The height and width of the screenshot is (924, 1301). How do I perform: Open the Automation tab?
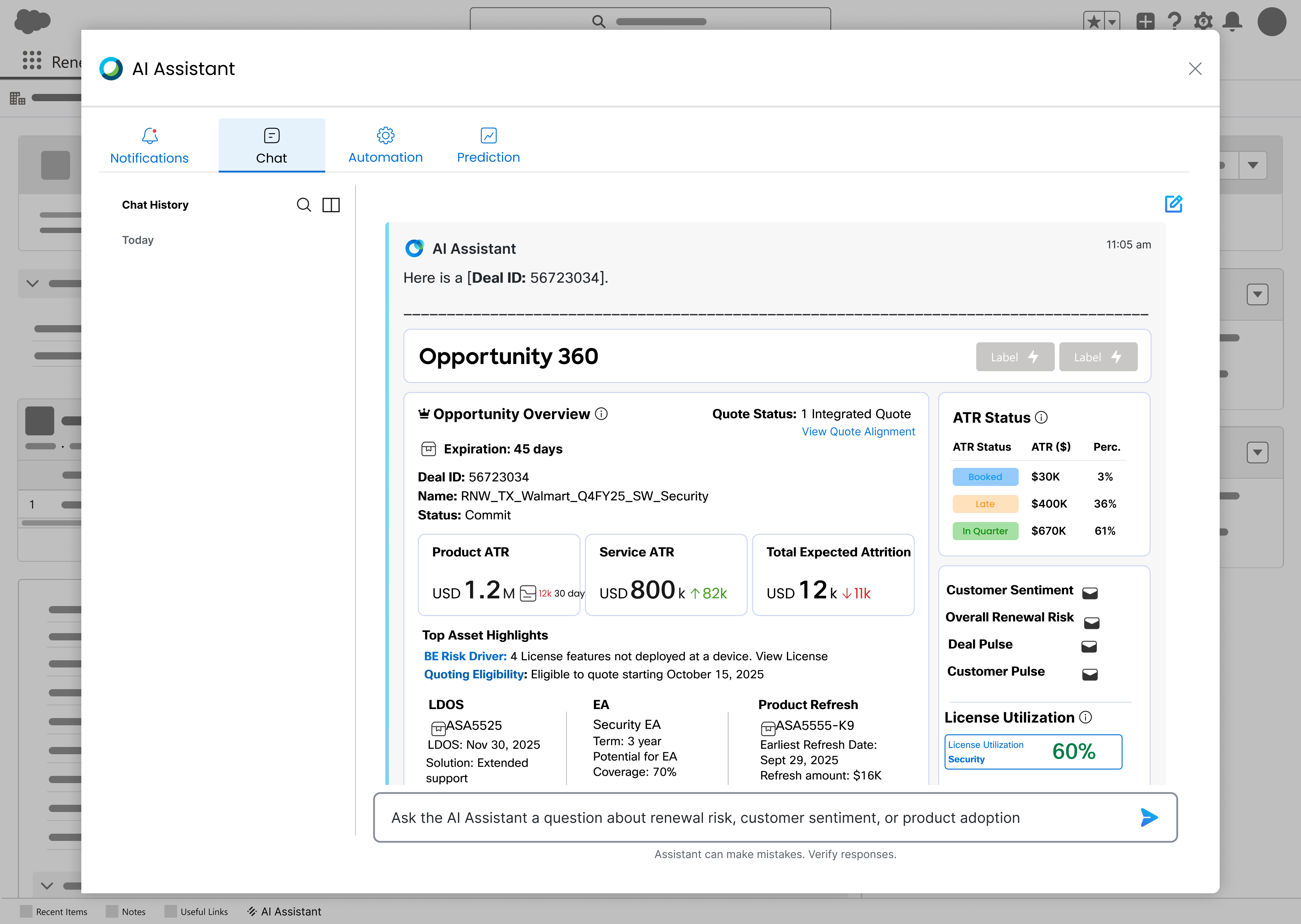tap(385, 146)
